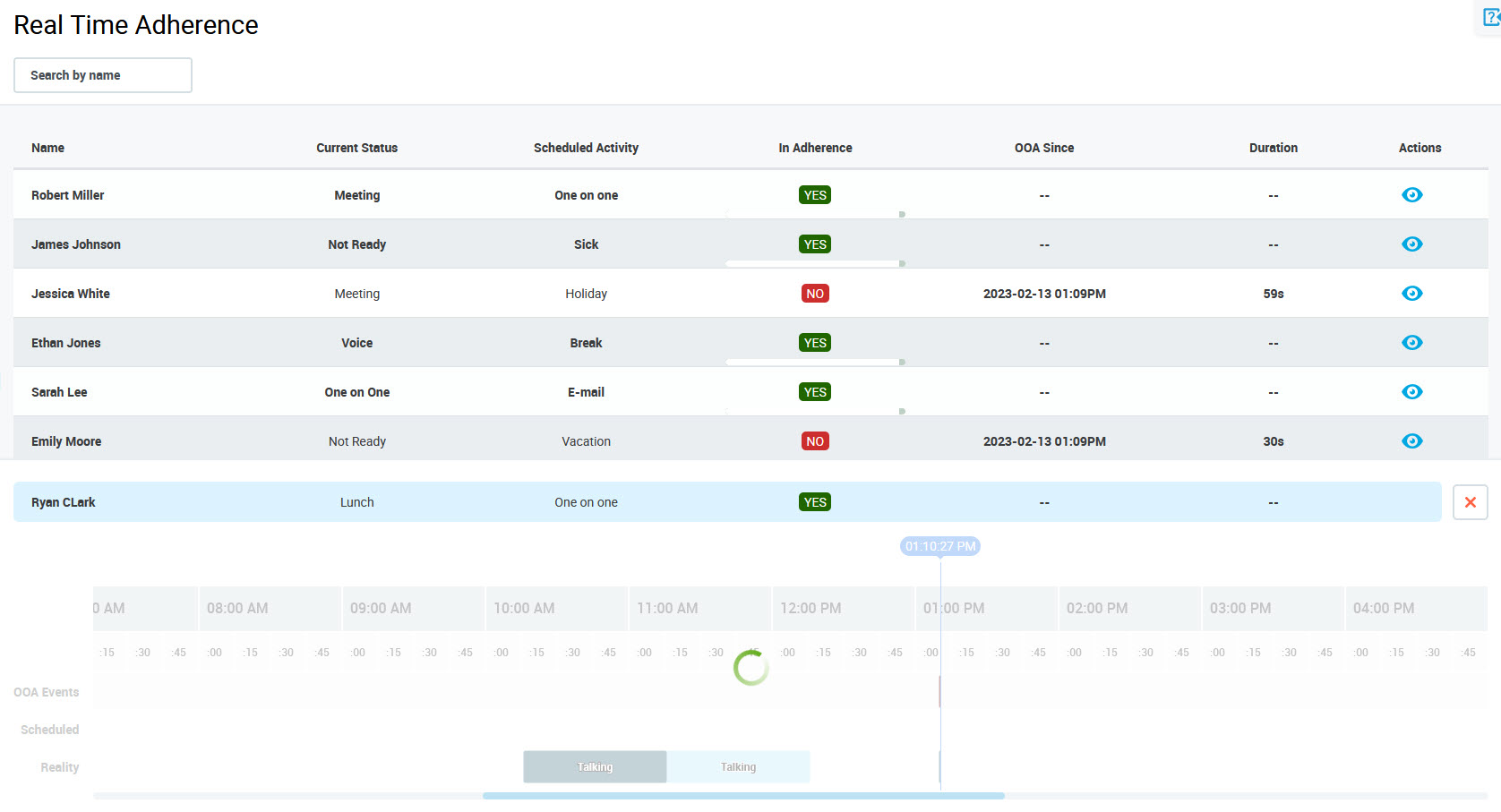Click the eye icon for Robert Miller
The width and height of the screenshot is (1501, 812).
coord(1411,195)
